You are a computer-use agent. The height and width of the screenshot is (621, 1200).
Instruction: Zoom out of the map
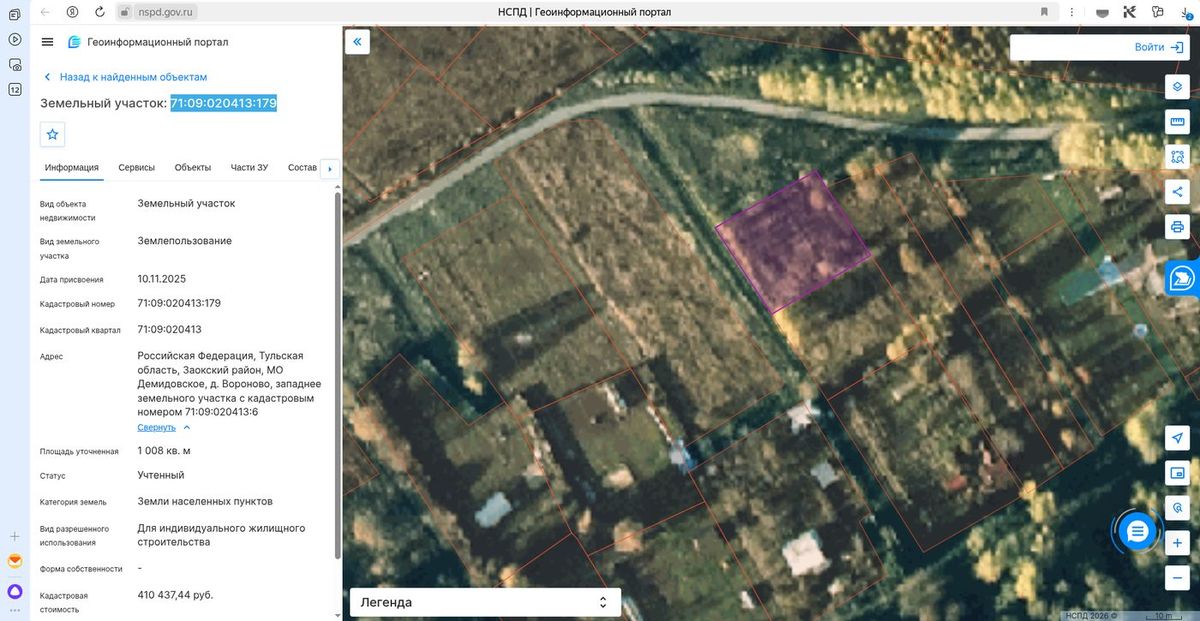[1177, 578]
